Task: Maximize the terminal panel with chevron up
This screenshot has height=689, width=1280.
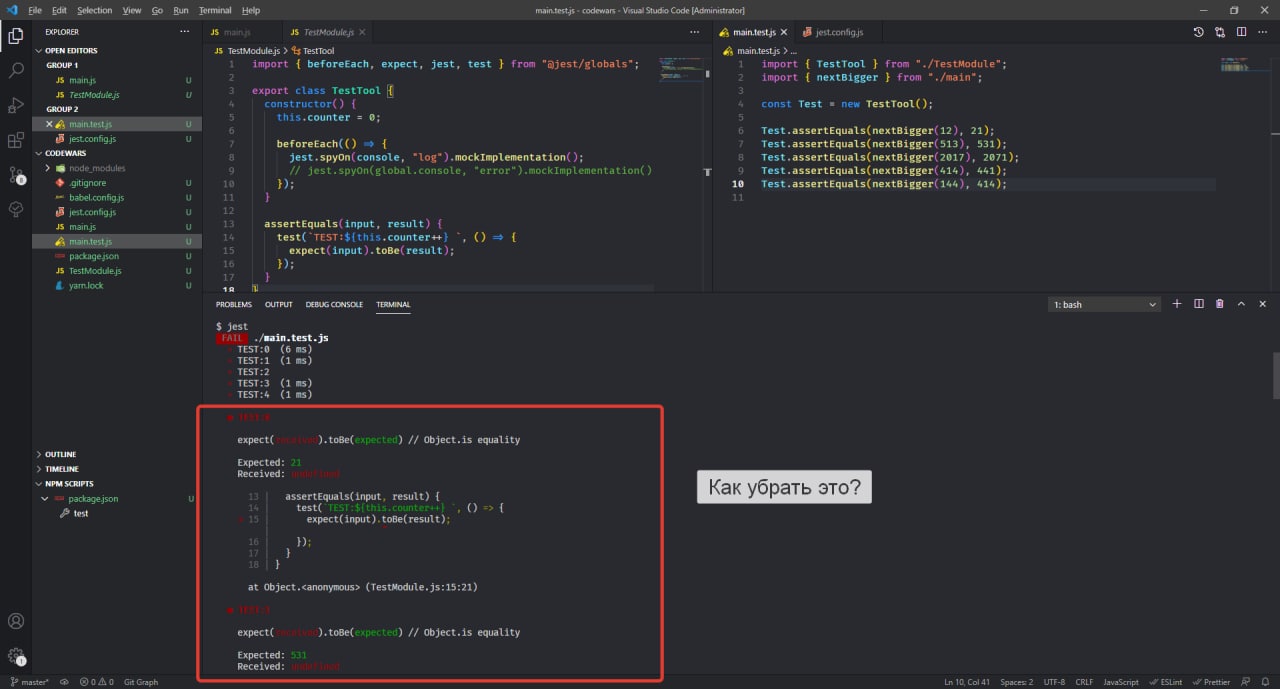Action: click(x=1241, y=304)
